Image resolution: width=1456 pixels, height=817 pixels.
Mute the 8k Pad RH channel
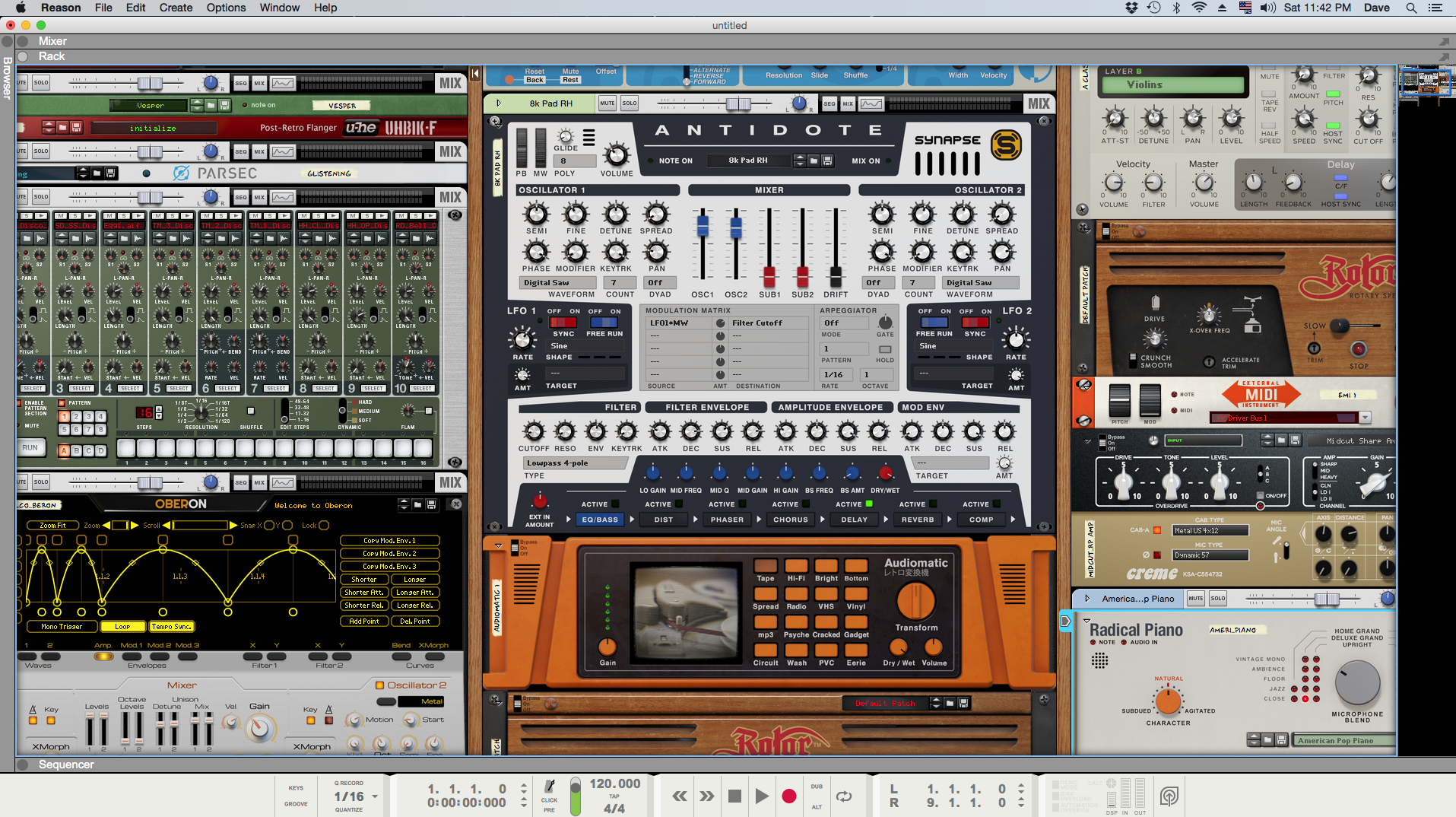(x=607, y=103)
